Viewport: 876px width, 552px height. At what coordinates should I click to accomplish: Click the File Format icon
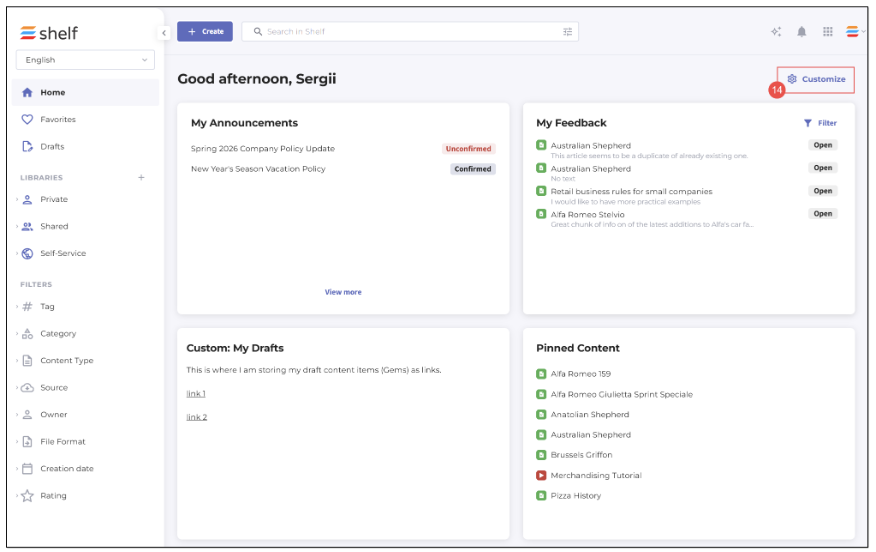[27, 441]
